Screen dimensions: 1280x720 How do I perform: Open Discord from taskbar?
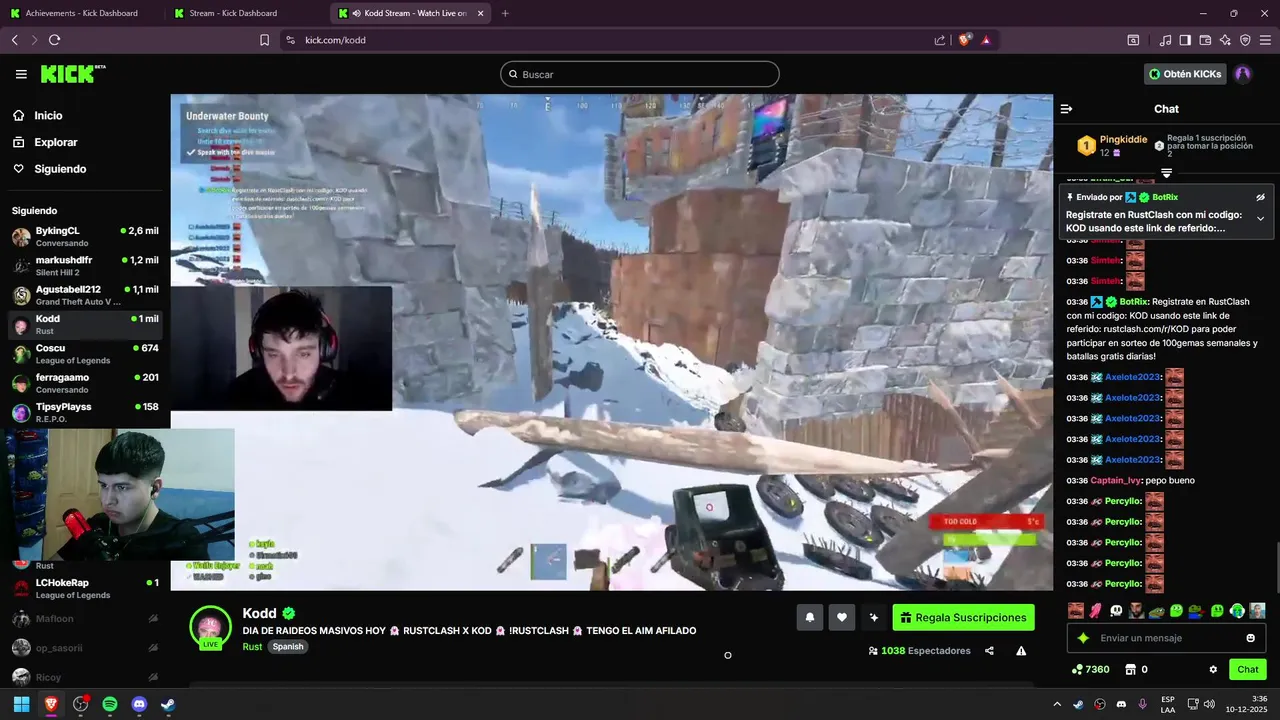[x=139, y=704]
